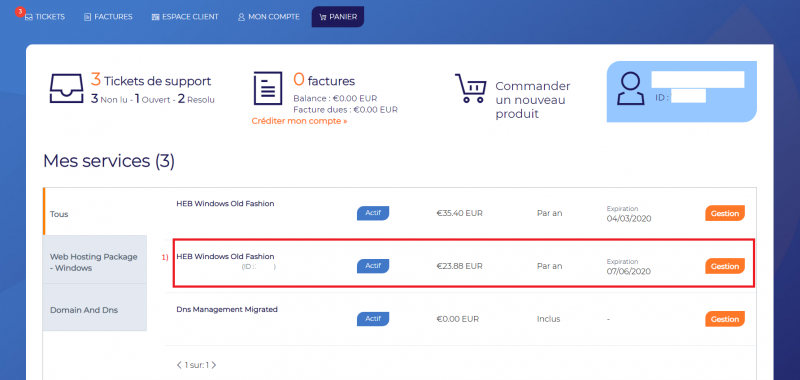800x380 pixels.
Task: Click the user profile avatar icon
Action: [631, 89]
